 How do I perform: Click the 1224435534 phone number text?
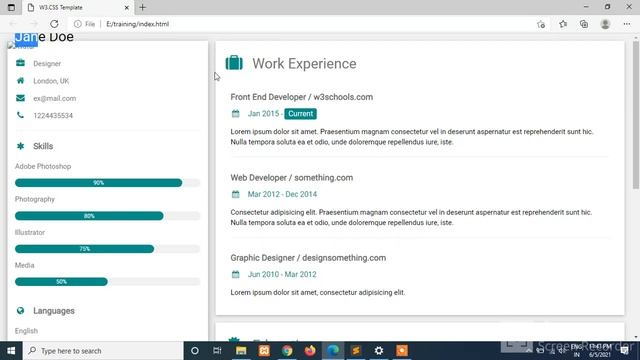tap(53, 116)
